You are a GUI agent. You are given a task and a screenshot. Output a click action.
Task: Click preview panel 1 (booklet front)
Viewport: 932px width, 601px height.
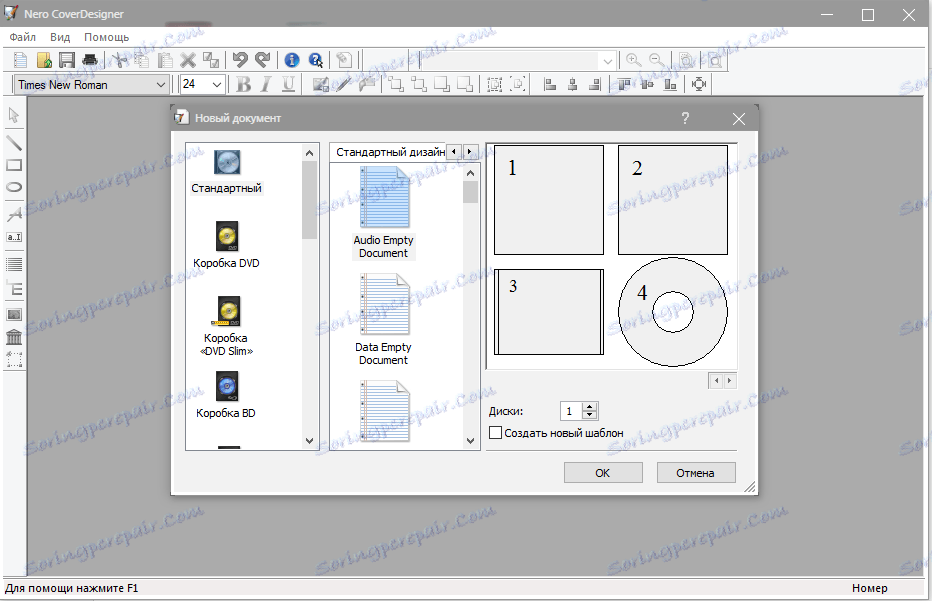(x=549, y=200)
